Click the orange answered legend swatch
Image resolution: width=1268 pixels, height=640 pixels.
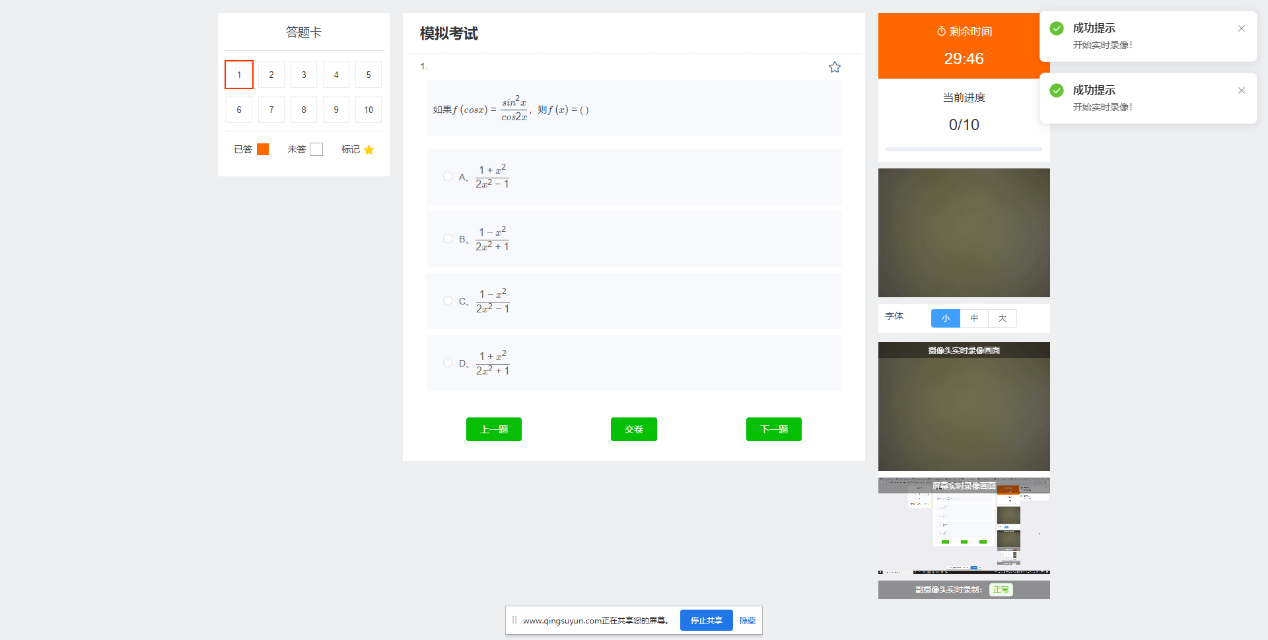[x=263, y=149]
